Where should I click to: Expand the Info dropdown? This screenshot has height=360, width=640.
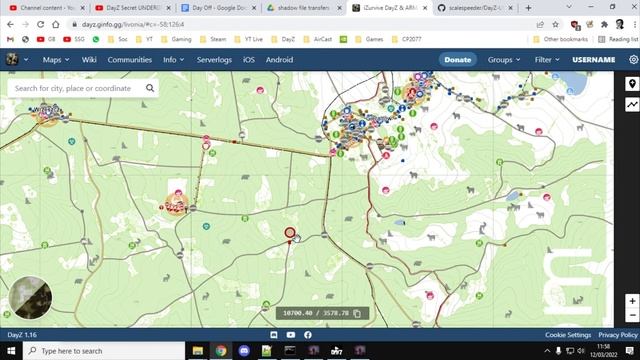(x=173, y=60)
